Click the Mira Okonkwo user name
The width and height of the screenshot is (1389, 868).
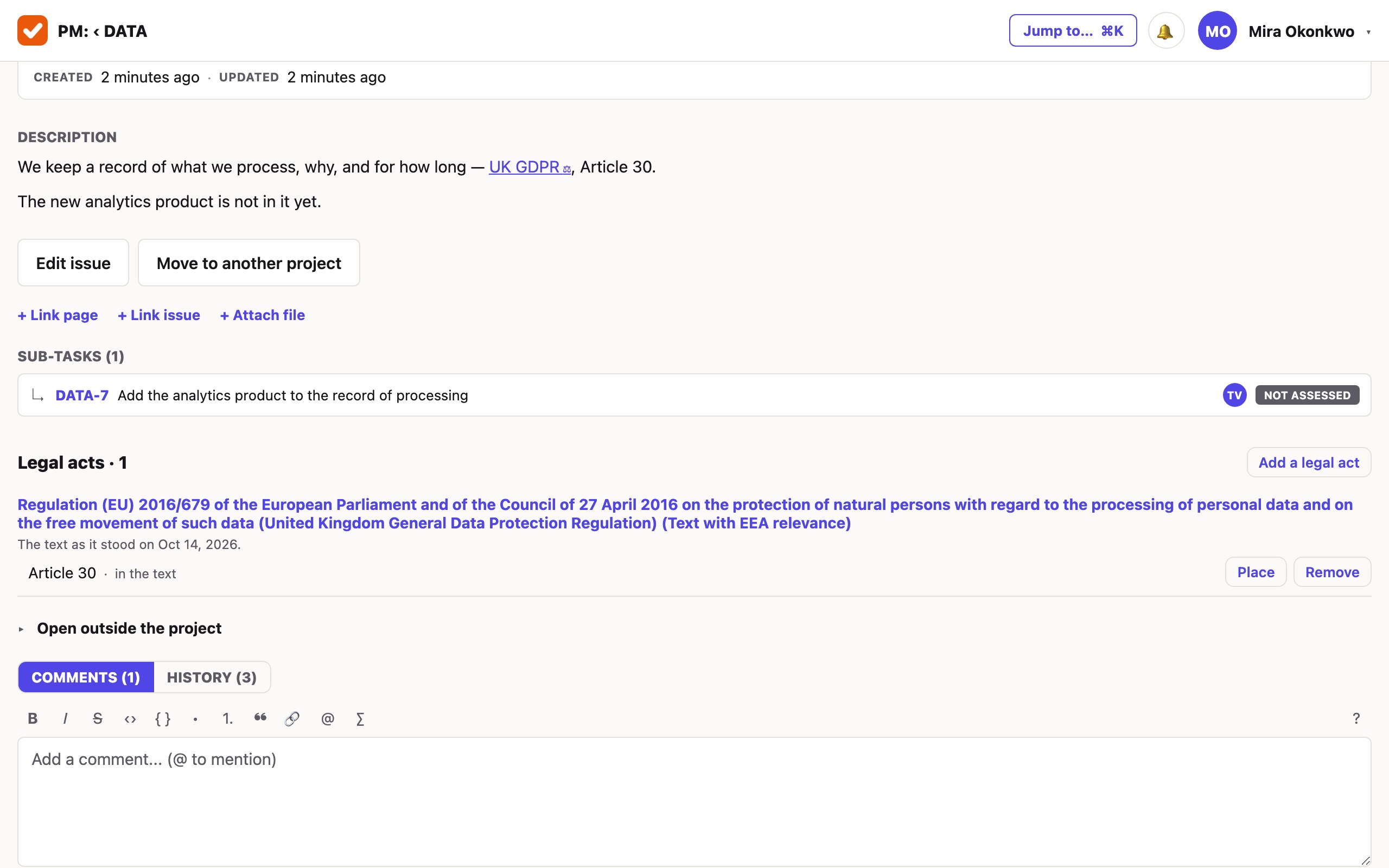1301,31
